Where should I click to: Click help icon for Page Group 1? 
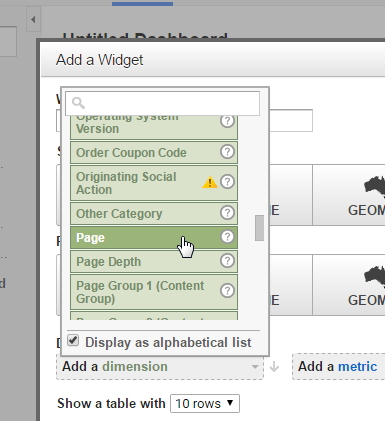227,291
